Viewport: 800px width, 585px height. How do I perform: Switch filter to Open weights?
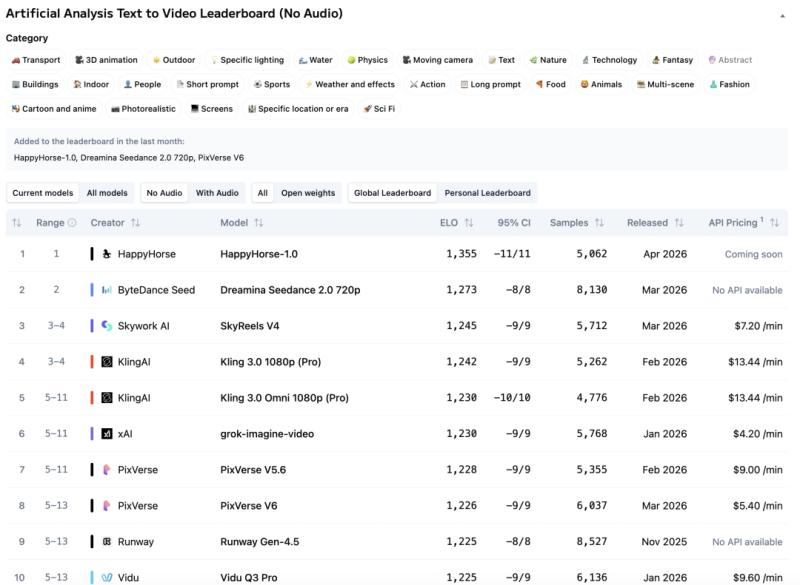coord(307,193)
